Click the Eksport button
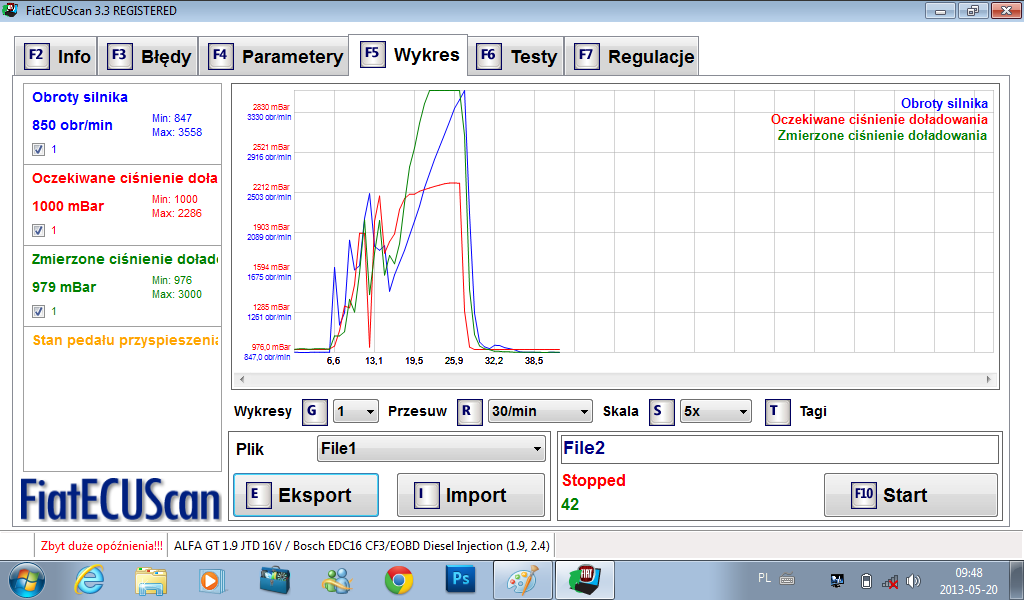 306,496
